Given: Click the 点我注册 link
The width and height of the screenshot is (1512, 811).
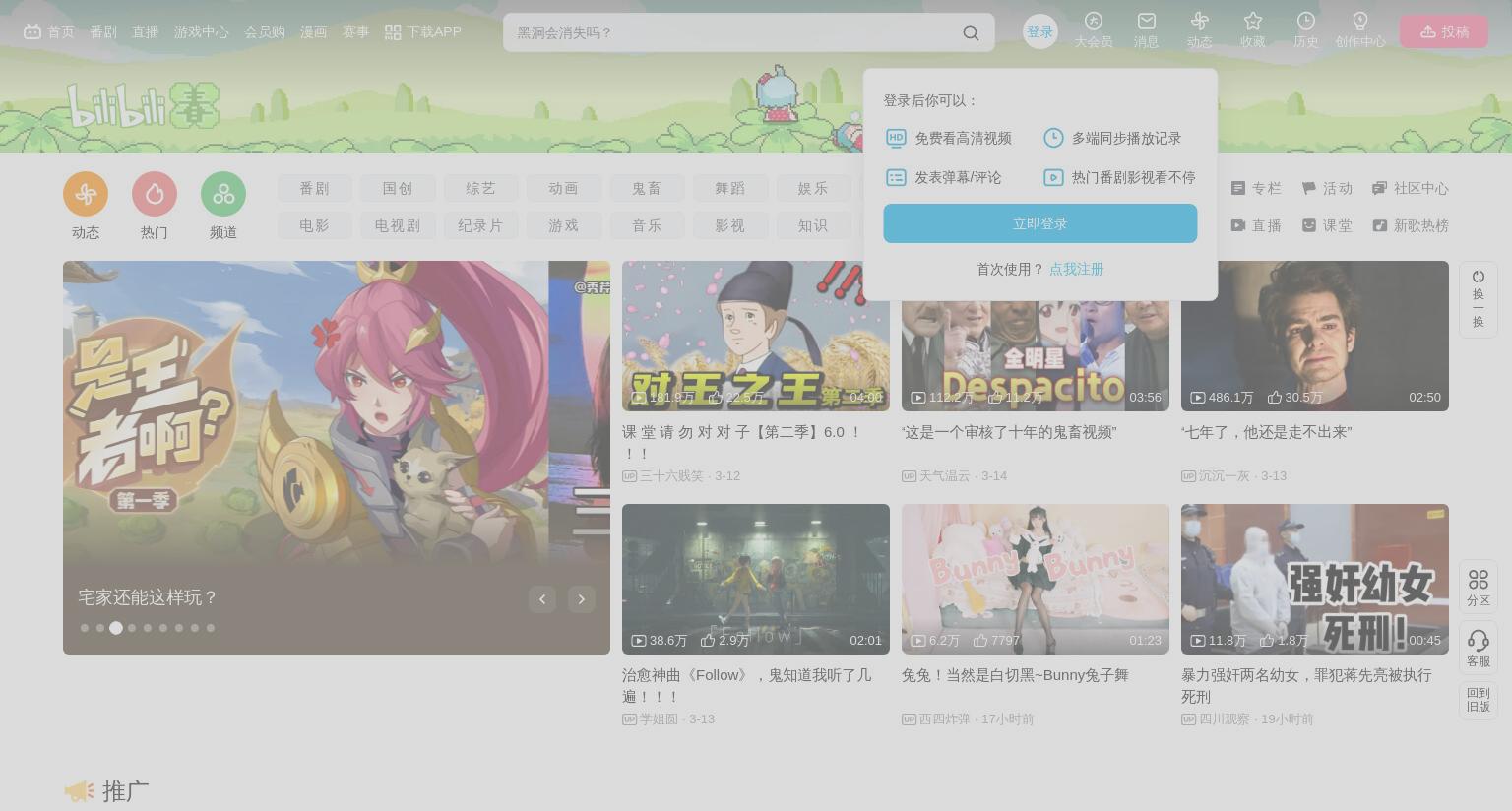Looking at the screenshot, I should tap(1076, 269).
